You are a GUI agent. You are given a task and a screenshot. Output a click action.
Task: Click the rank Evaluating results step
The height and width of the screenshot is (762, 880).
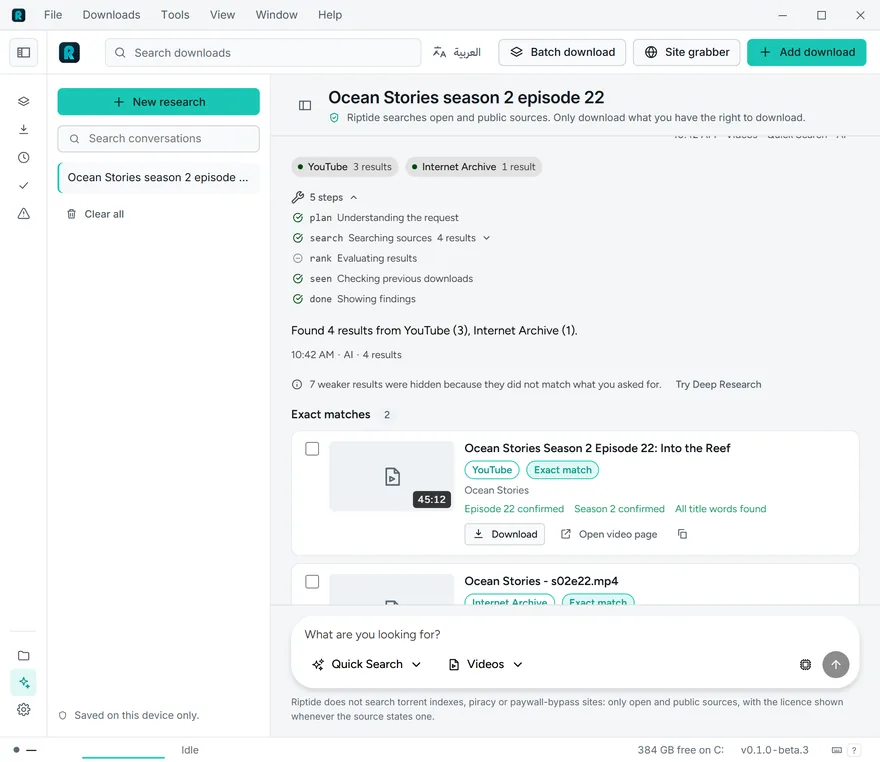pos(355,259)
